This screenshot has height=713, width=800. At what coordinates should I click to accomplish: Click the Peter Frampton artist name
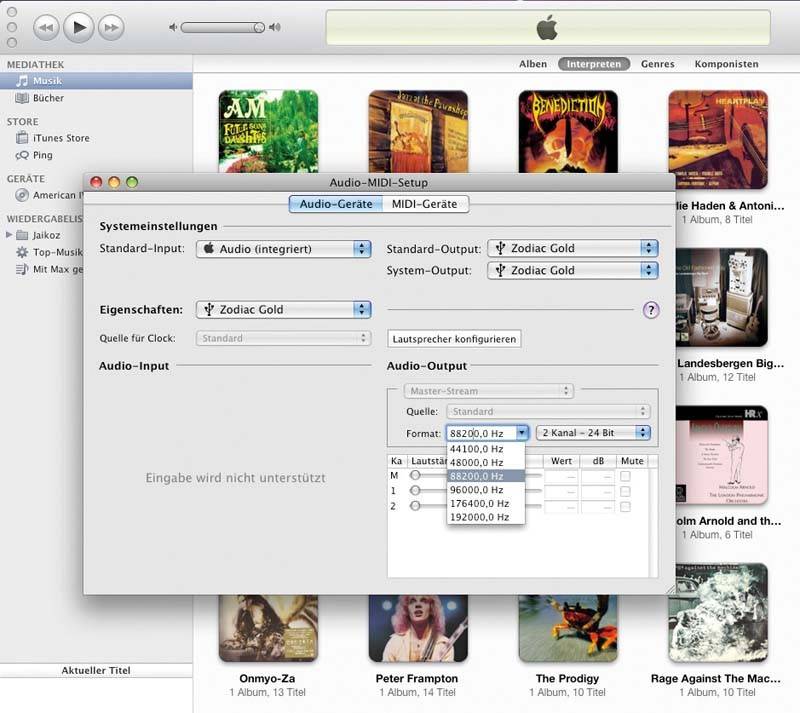[x=417, y=678]
